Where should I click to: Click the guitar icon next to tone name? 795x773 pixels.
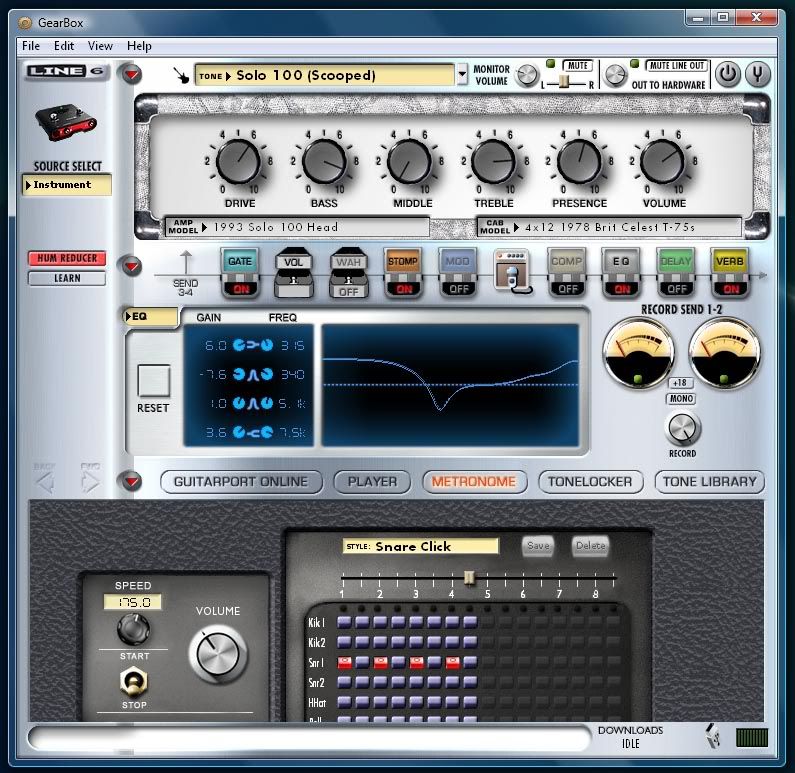[x=180, y=75]
